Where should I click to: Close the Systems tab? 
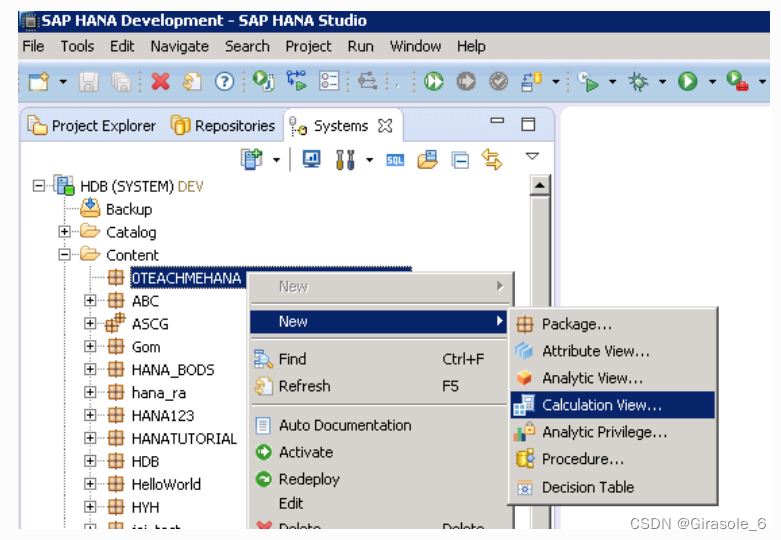click(x=385, y=126)
